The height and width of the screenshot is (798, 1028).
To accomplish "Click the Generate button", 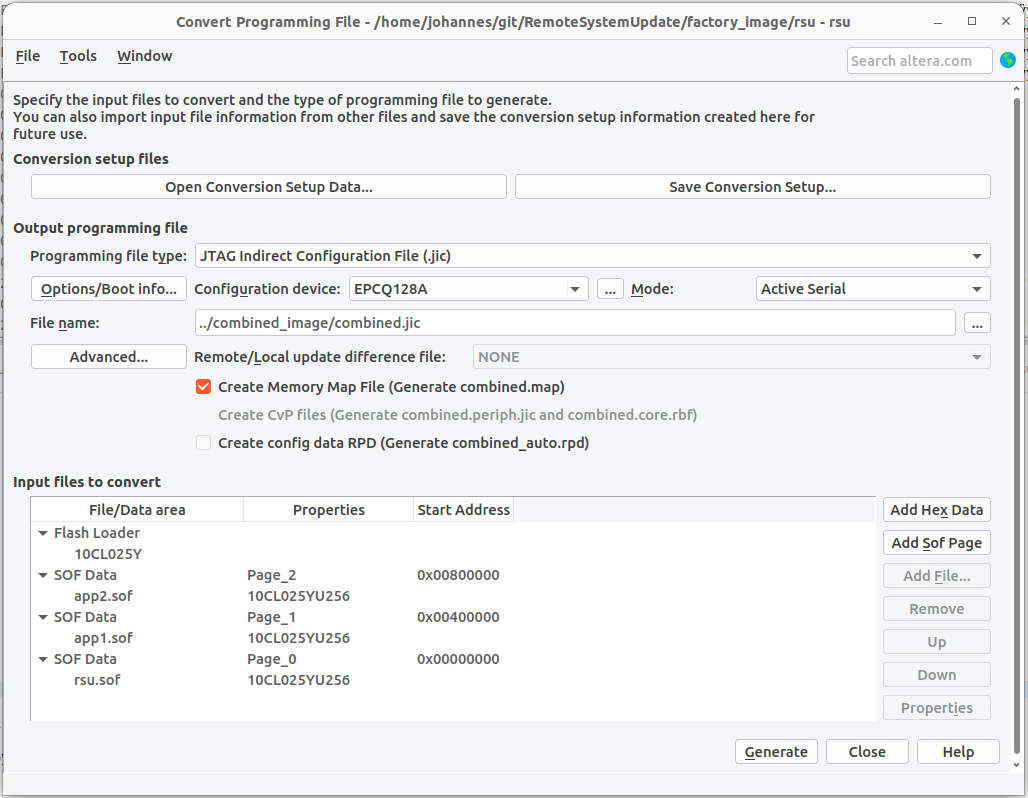I will click(776, 751).
